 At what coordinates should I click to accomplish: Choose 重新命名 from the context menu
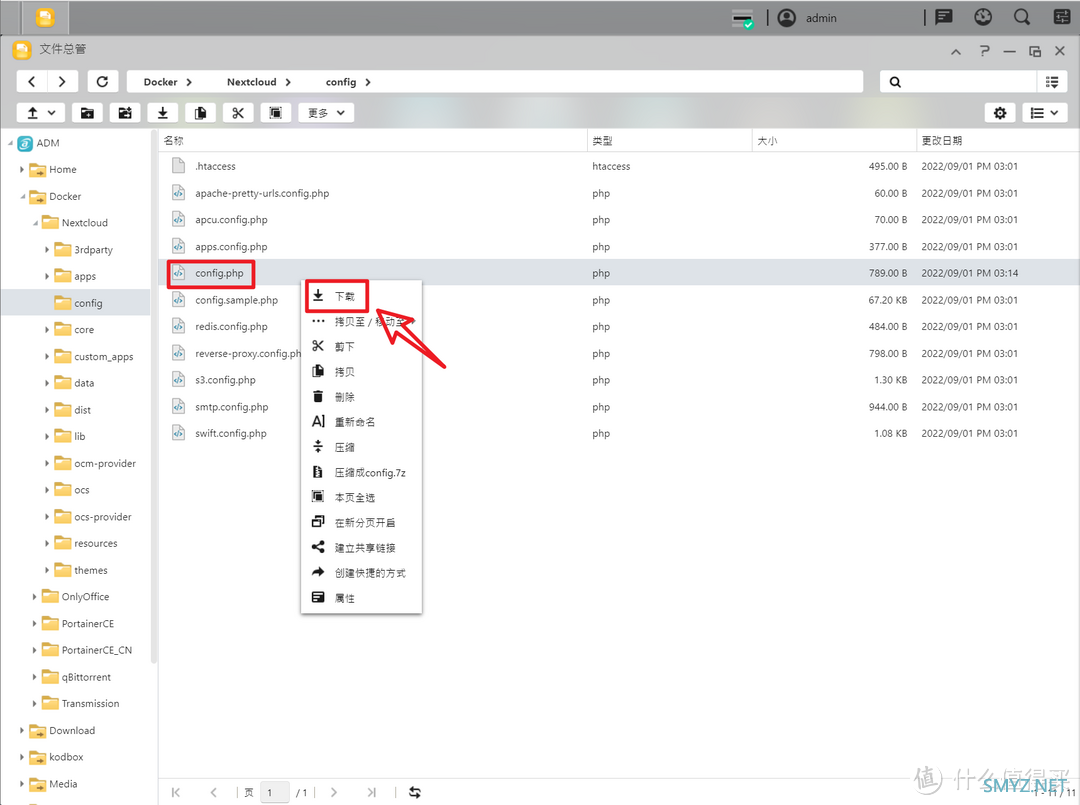coord(361,421)
